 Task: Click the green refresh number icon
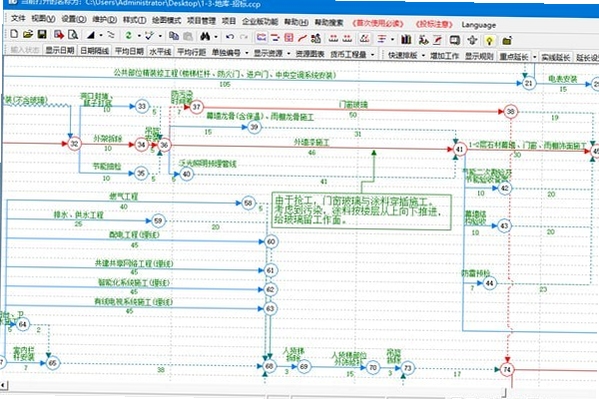point(129,36)
